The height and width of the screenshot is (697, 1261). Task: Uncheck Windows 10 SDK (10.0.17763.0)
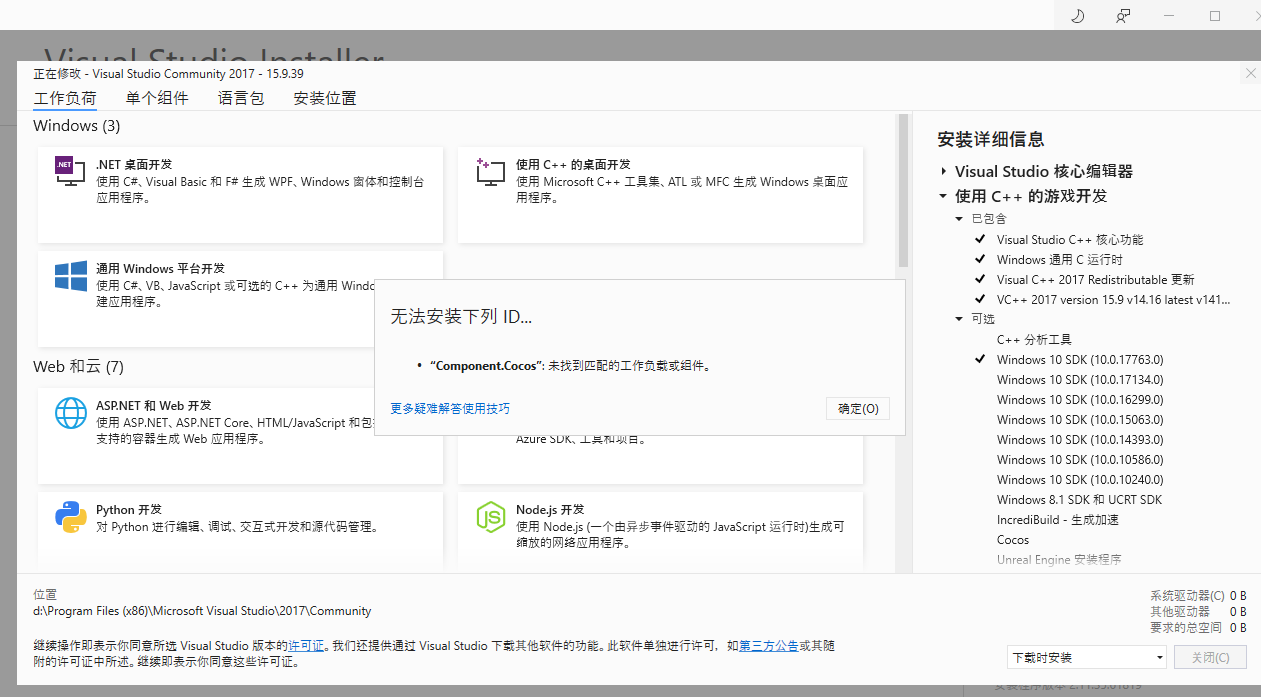pos(980,359)
